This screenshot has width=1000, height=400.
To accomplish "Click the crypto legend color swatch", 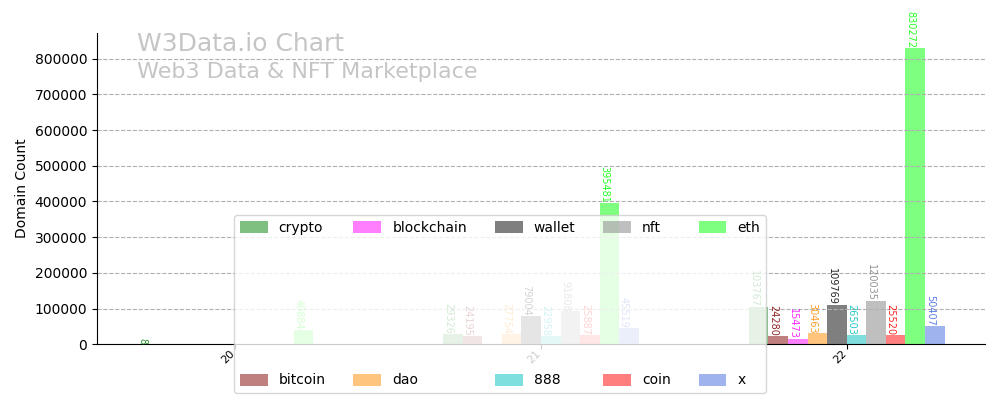I will coord(254,228).
